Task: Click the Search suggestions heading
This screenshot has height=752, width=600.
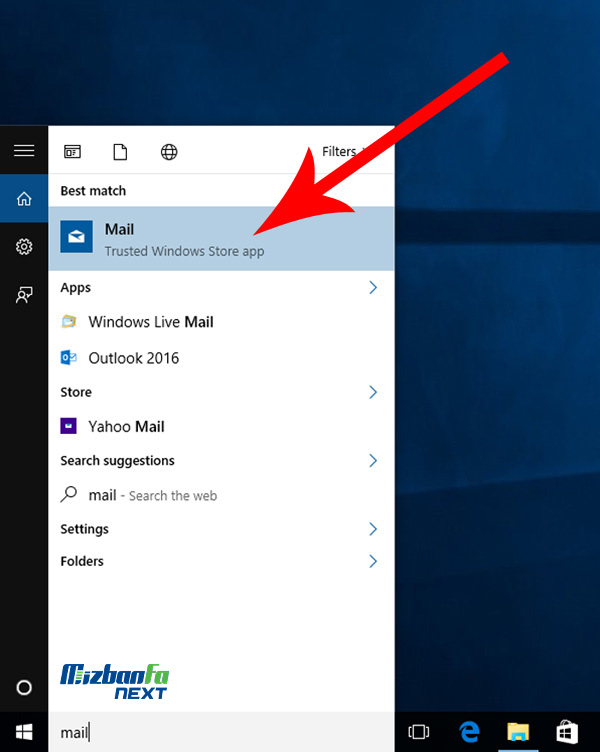Action: (118, 461)
